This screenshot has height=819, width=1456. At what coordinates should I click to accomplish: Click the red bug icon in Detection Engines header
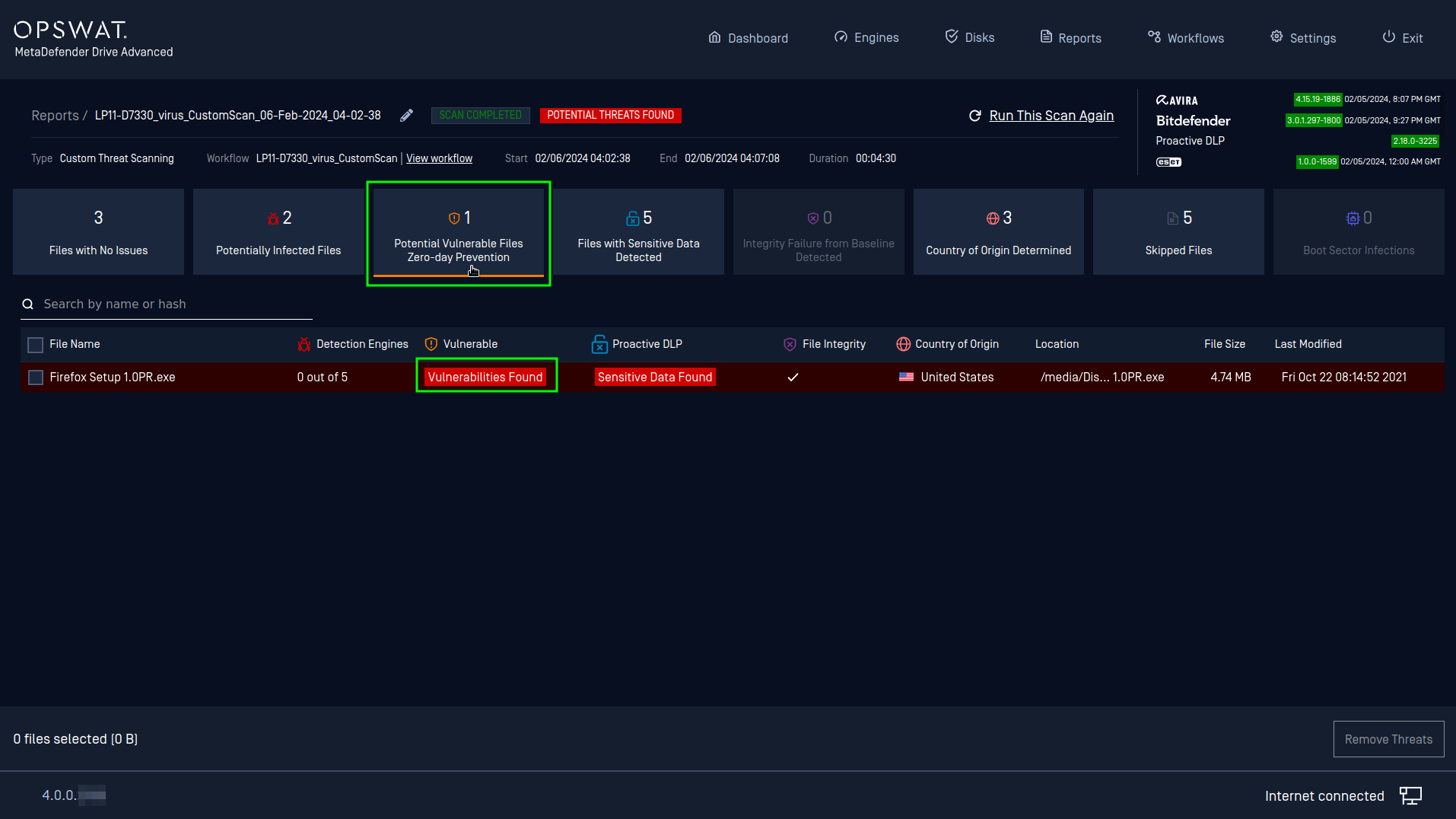coord(304,344)
